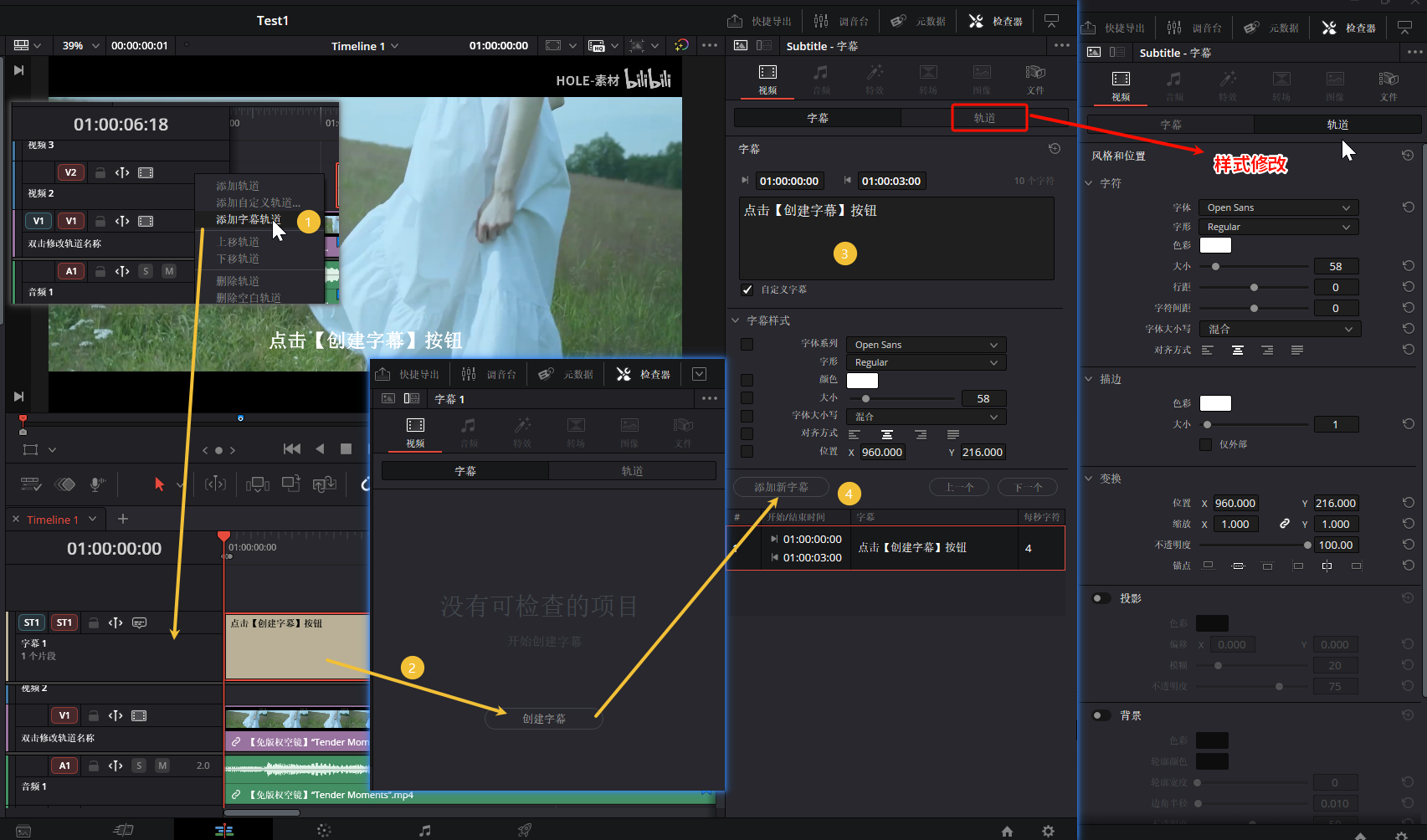Lock the ST1 subtitle track
This screenshot has height=840, width=1427.
point(94,622)
